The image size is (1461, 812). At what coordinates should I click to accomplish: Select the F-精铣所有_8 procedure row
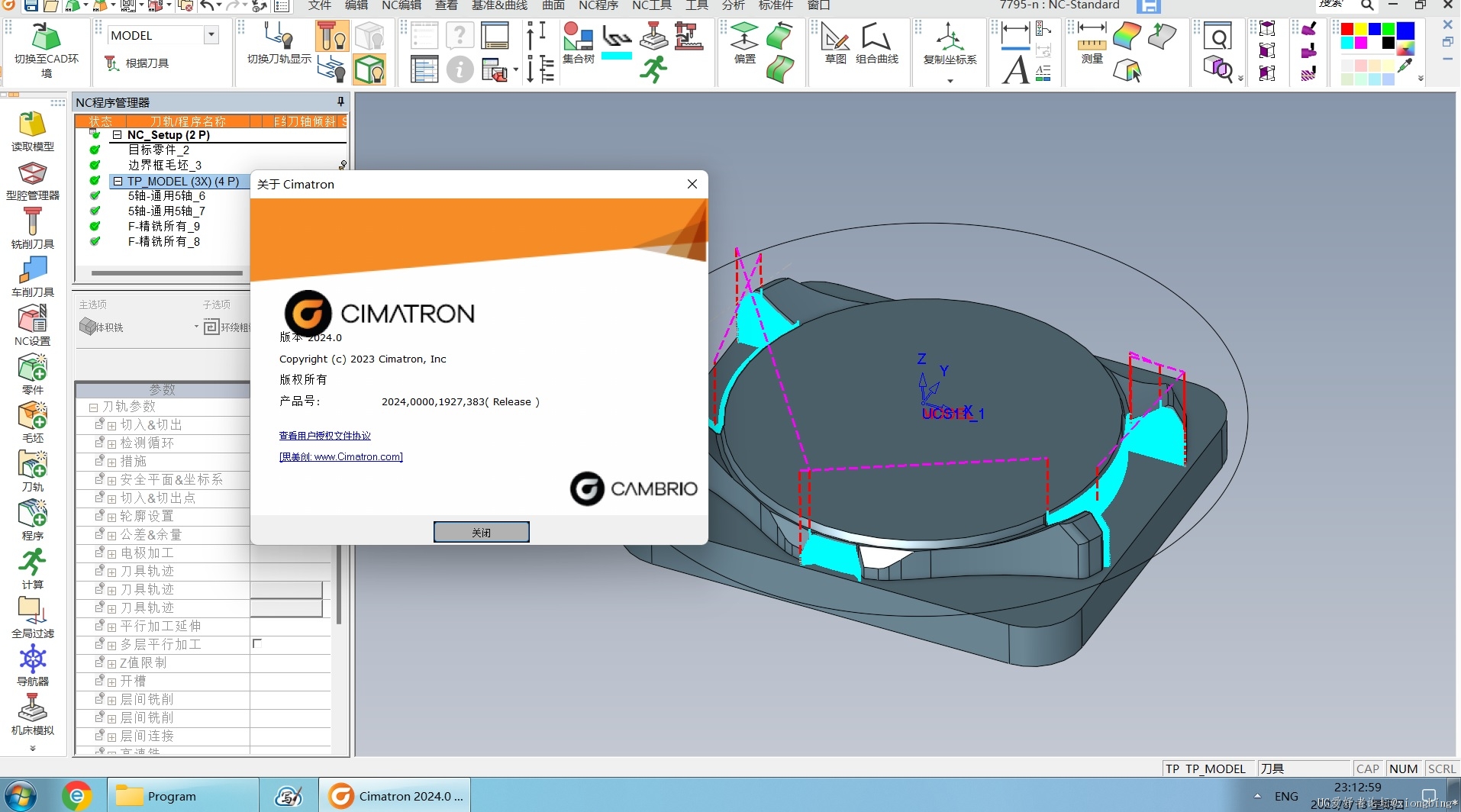point(163,241)
